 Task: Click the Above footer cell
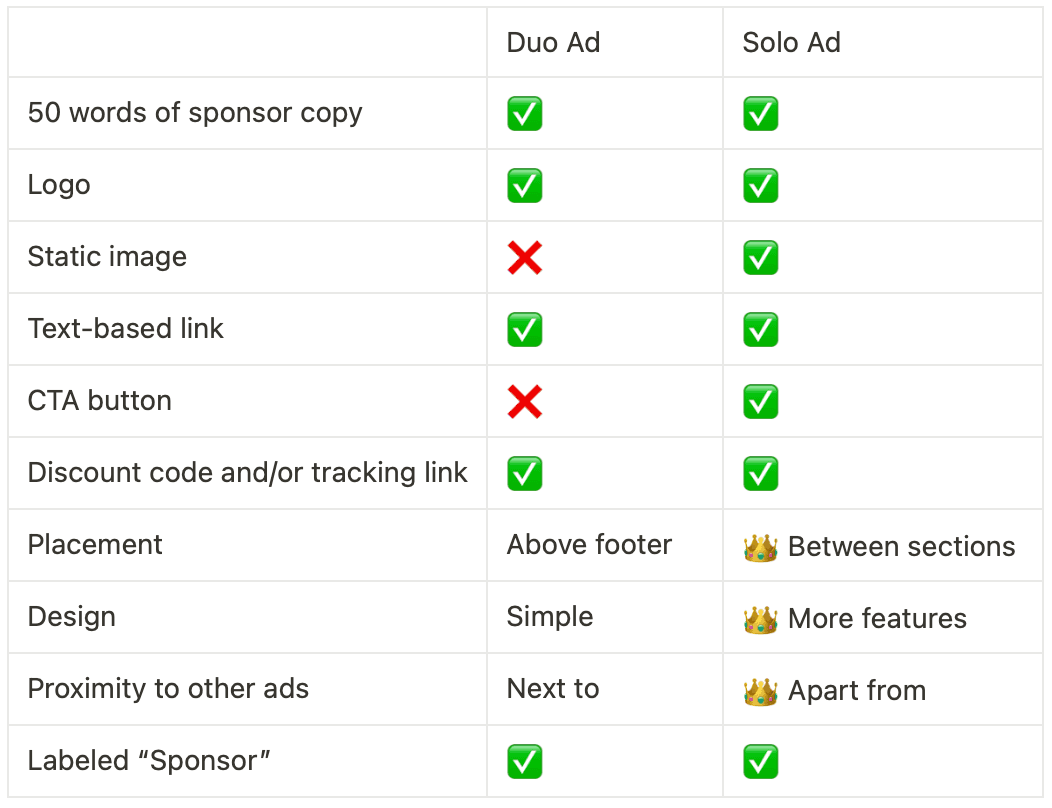(x=589, y=545)
